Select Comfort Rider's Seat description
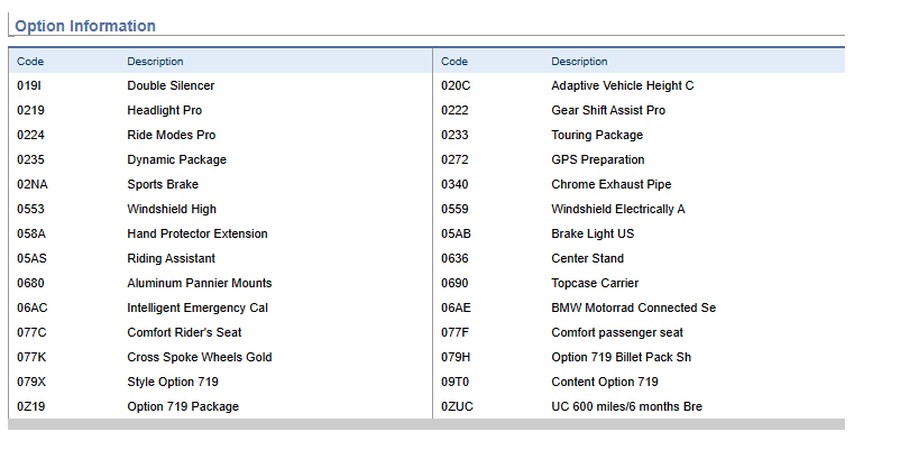Image resolution: width=900 pixels, height=458 pixels. point(184,332)
